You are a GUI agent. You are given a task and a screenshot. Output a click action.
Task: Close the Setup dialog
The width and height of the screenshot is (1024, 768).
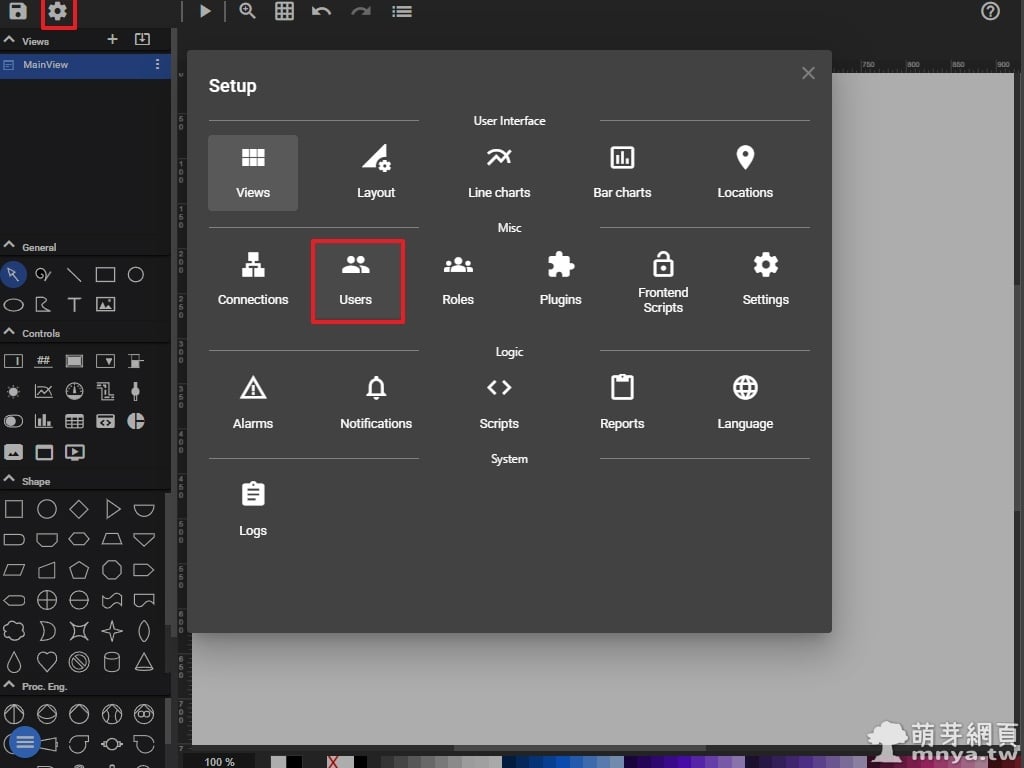(808, 73)
